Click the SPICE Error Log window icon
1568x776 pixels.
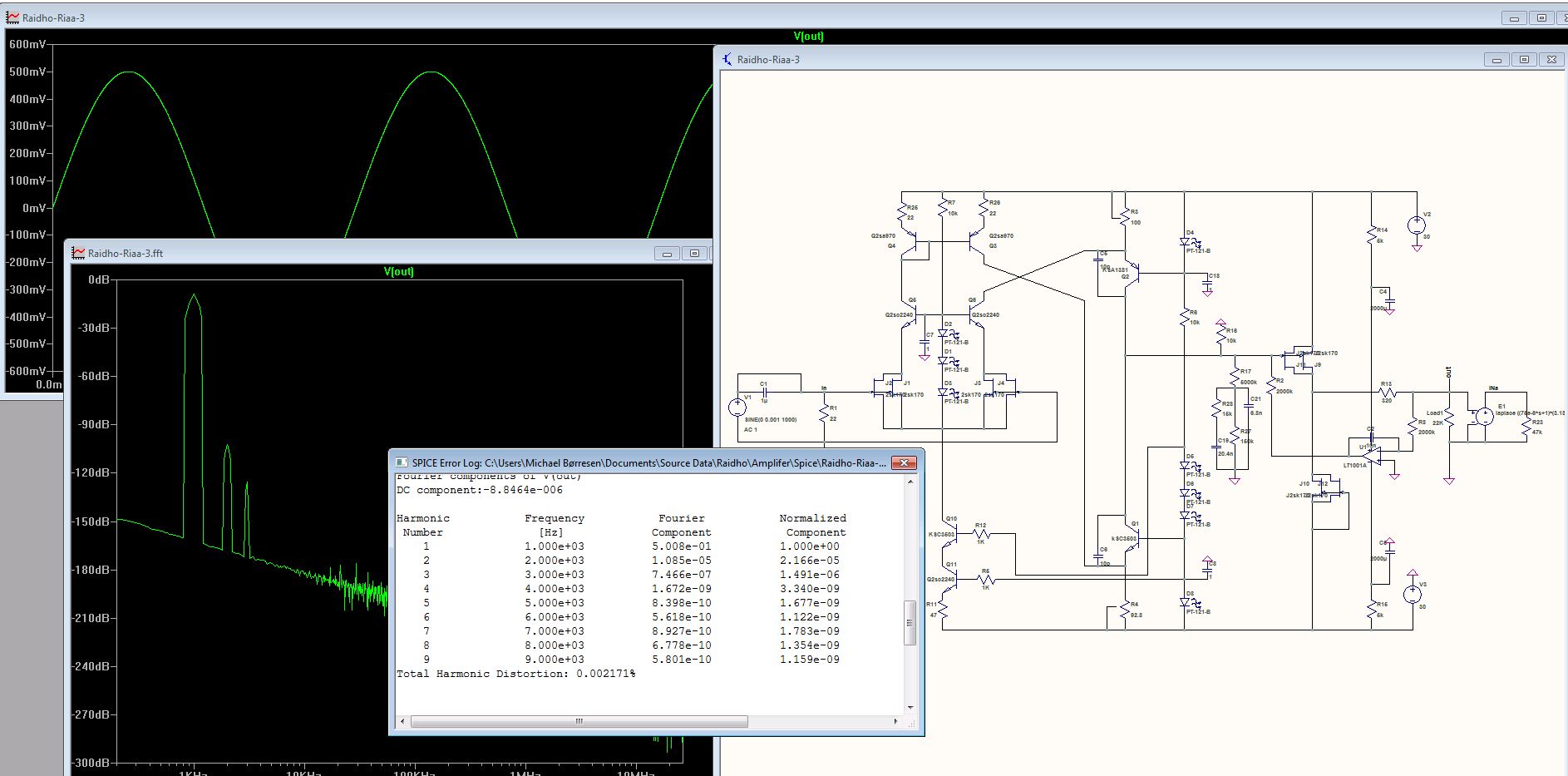pos(402,462)
